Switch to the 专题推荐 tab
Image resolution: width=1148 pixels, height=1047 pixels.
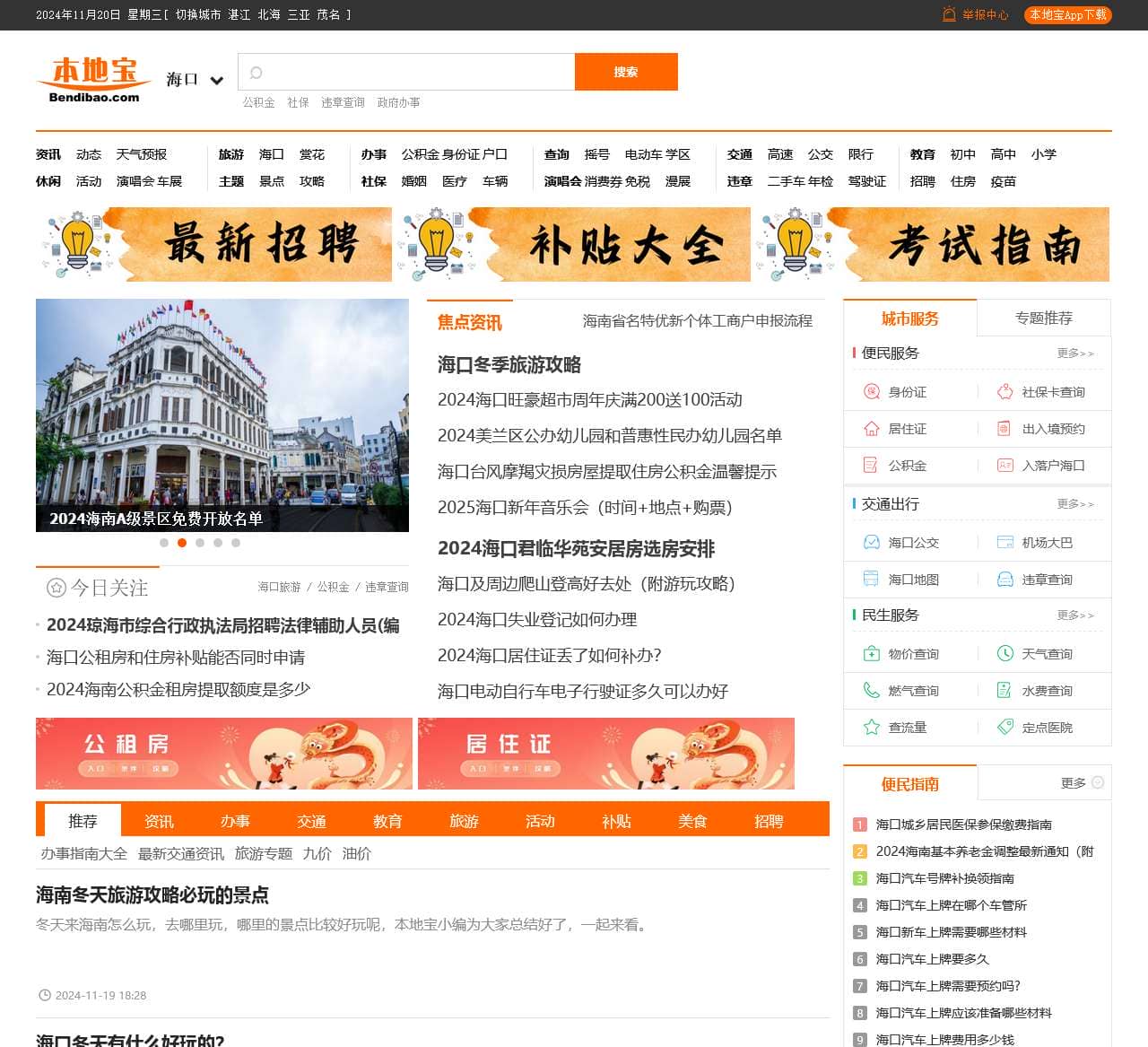pos(1044,318)
